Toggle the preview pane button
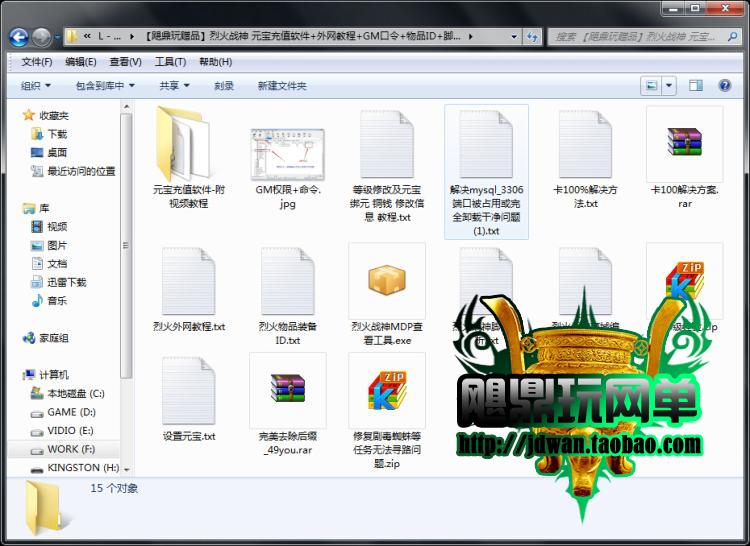The image size is (750, 546). pyautogui.click(x=696, y=86)
